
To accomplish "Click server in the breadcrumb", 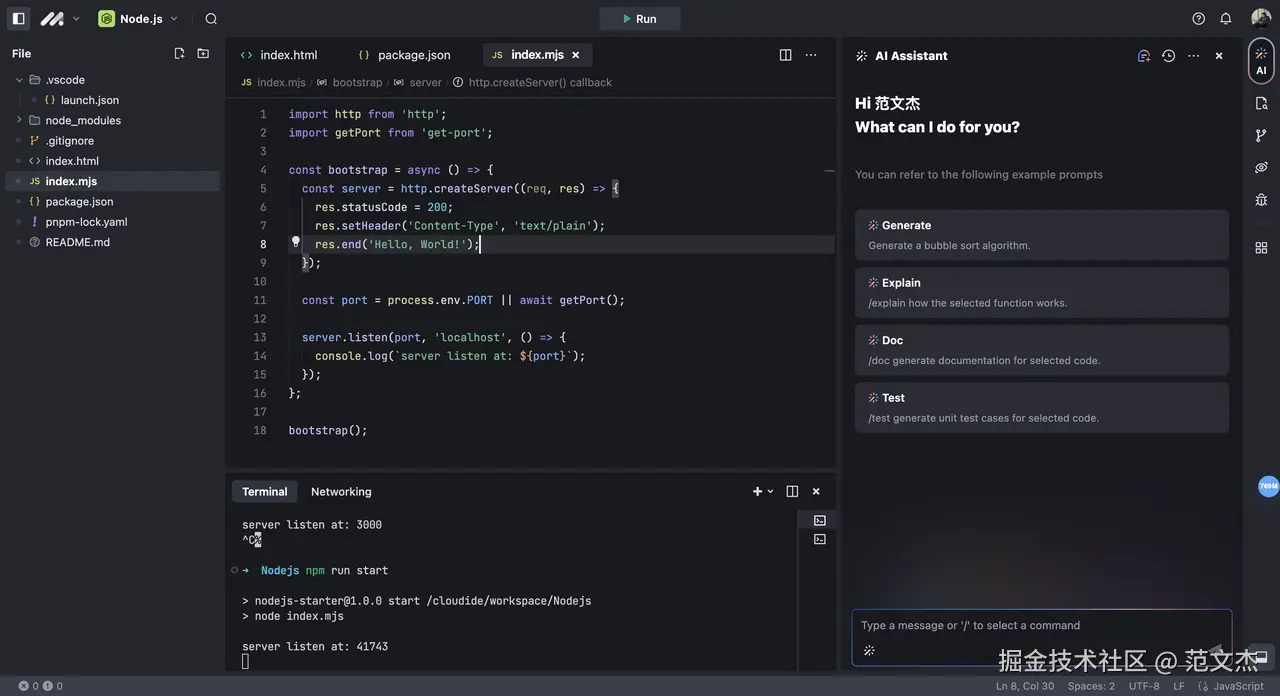I will pos(425,83).
